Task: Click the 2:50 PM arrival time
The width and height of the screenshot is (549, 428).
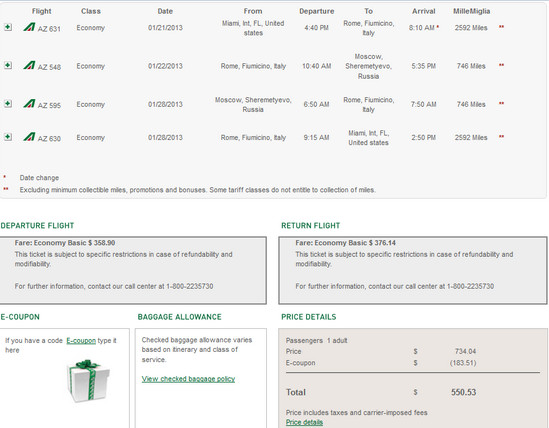Action: [x=424, y=138]
